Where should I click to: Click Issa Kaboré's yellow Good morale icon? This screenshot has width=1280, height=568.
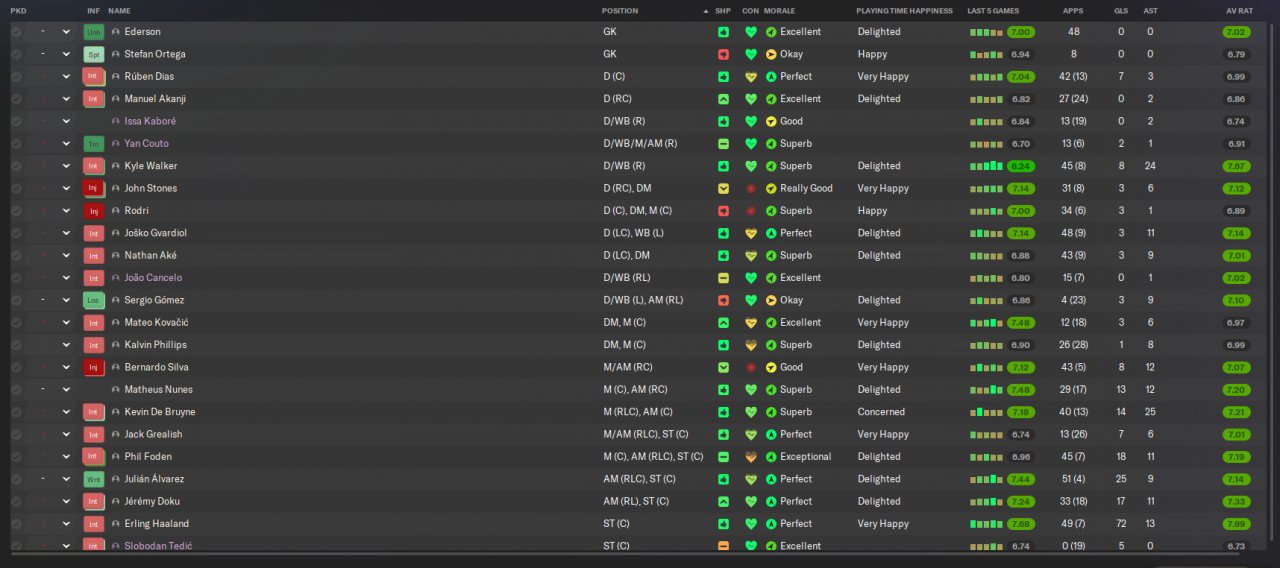tap(771, 121)
